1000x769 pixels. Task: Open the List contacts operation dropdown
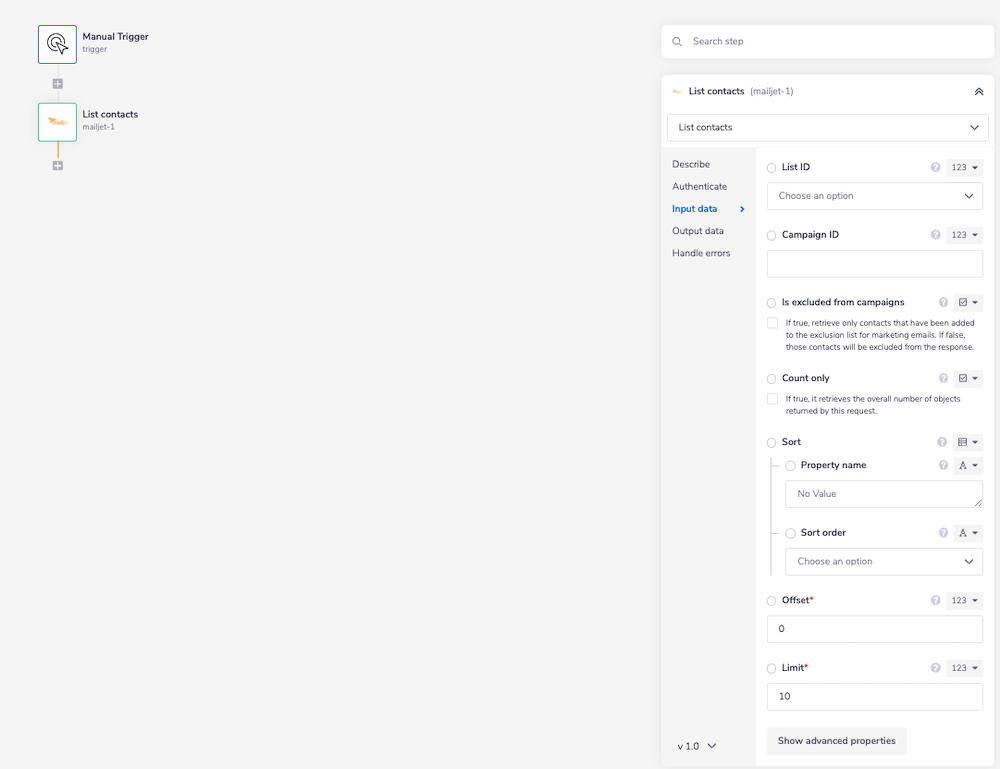(827, 128)
